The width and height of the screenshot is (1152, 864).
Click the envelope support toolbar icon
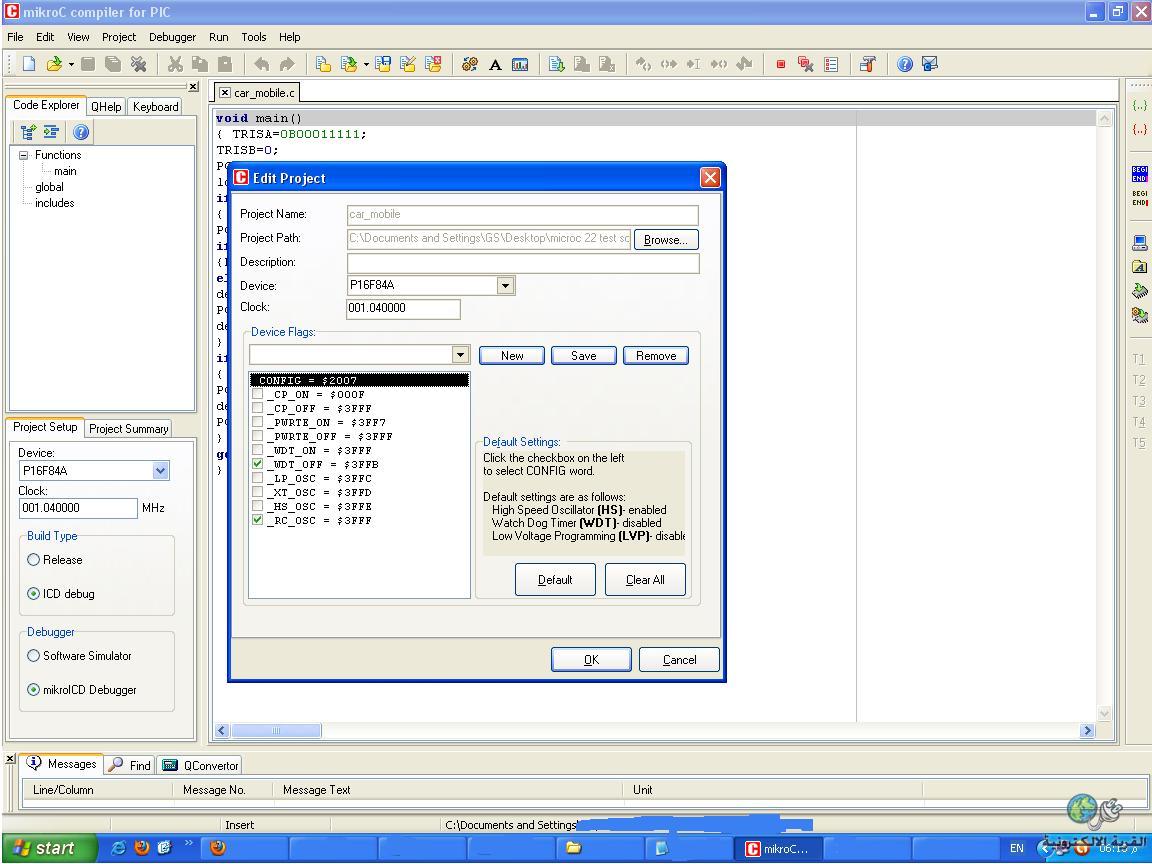coord(929,64)
